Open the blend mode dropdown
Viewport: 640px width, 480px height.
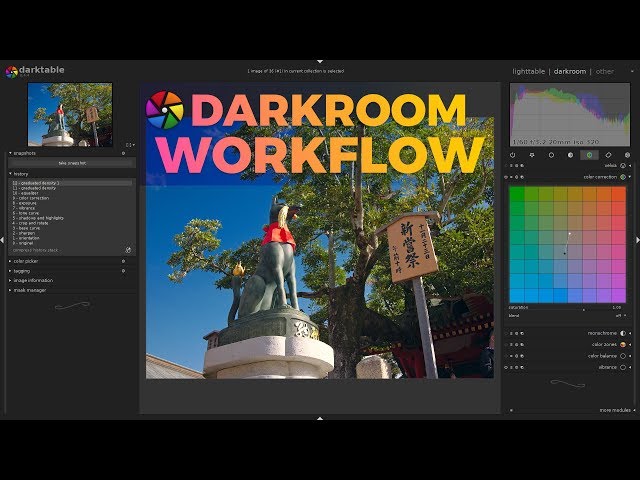coord(567,316)
